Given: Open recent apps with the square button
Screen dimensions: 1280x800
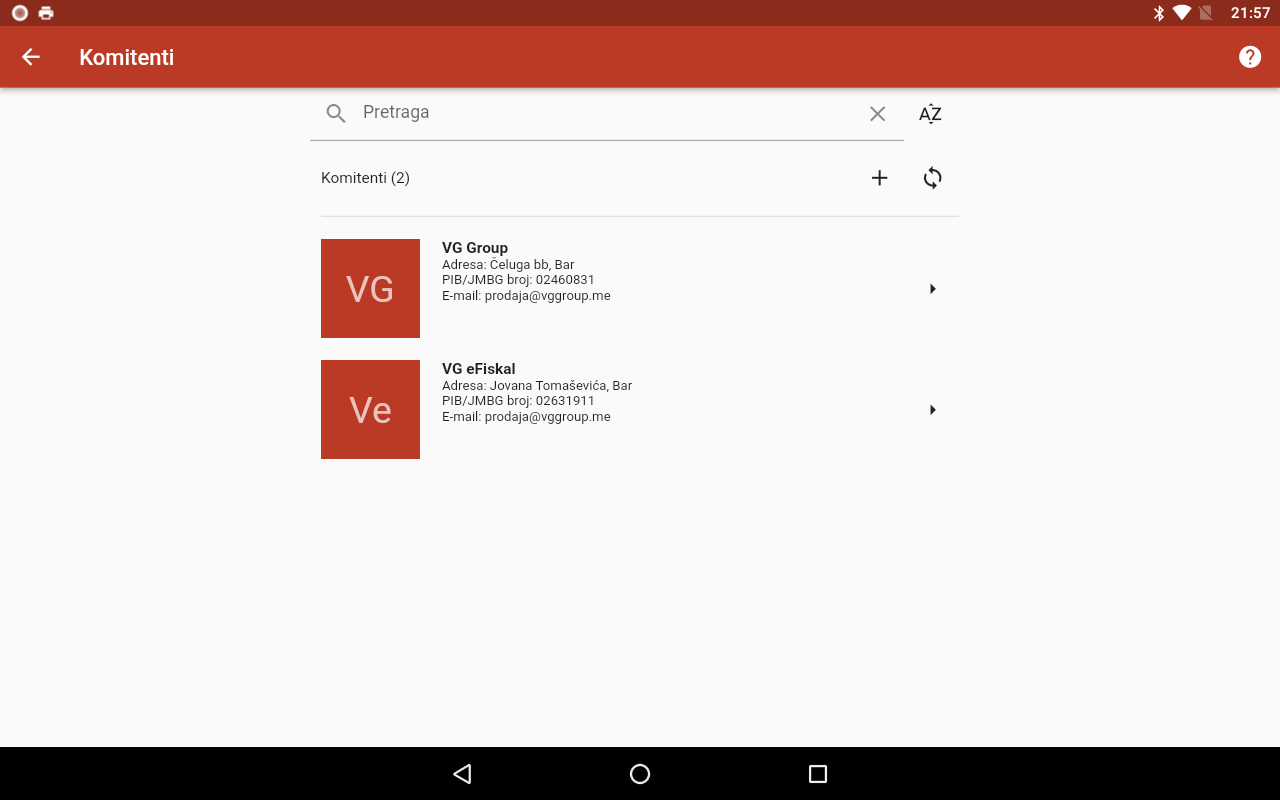Looking at the screenshot, I should coord(817,773).
